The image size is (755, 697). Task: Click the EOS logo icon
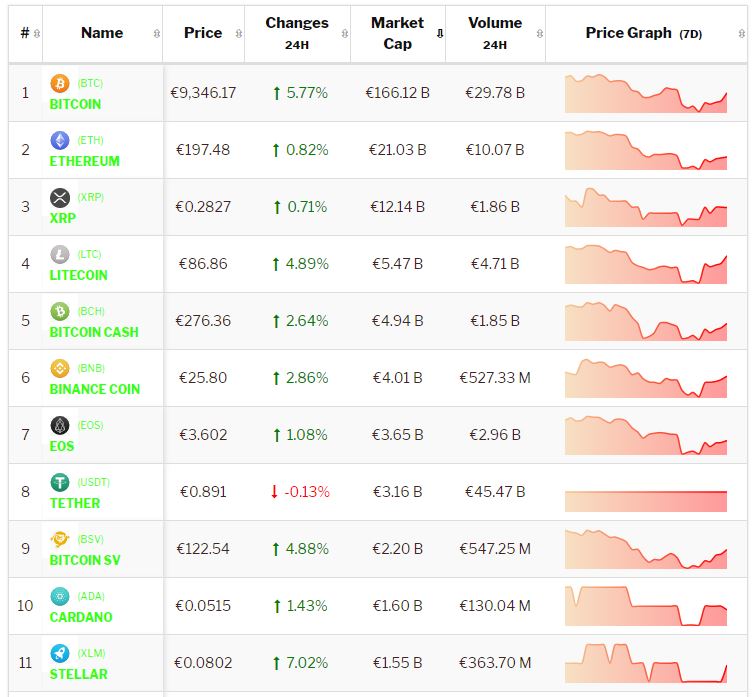coord(59,425)
